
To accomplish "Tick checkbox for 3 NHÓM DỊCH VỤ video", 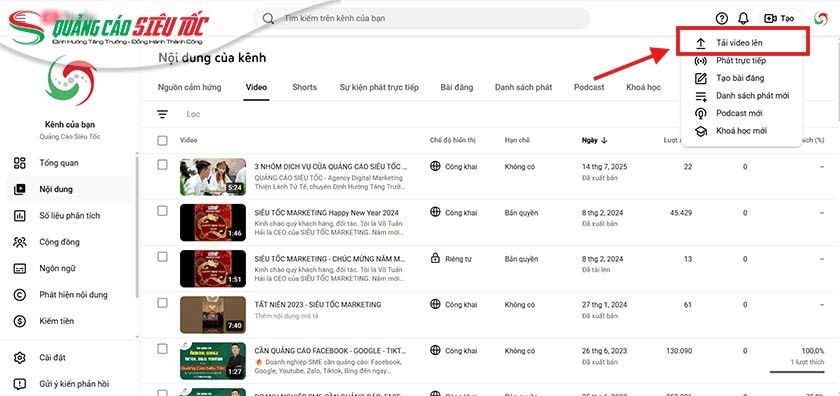I will (x=162, y=165).
